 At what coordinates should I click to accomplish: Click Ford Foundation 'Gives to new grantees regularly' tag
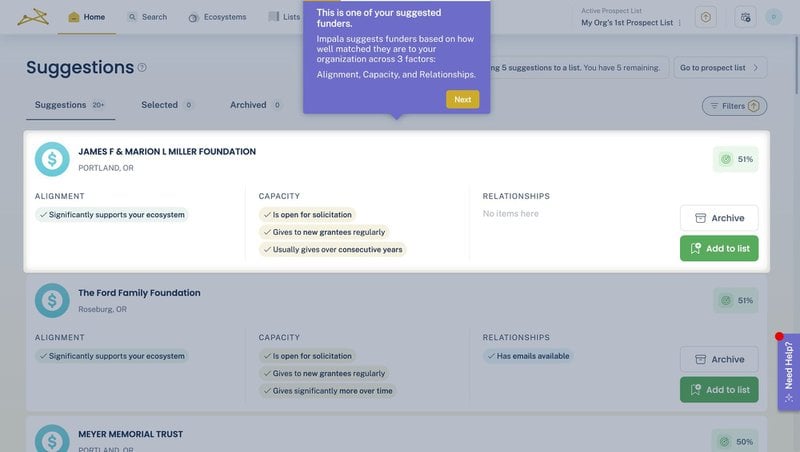coord(324,373)
